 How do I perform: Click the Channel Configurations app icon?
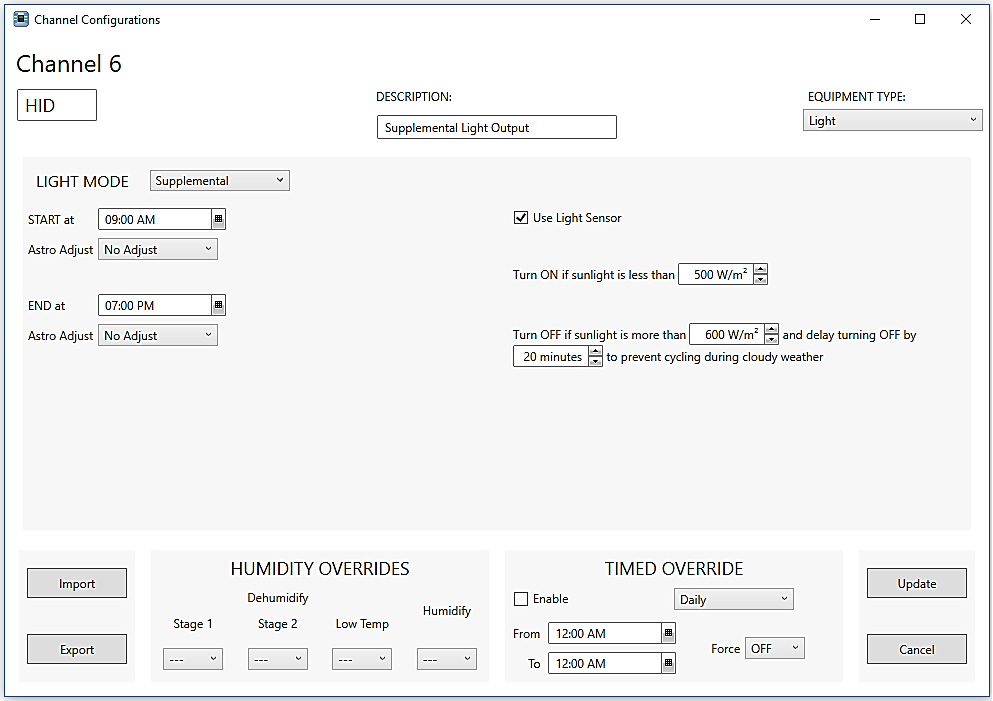click(x=21, y=19)
